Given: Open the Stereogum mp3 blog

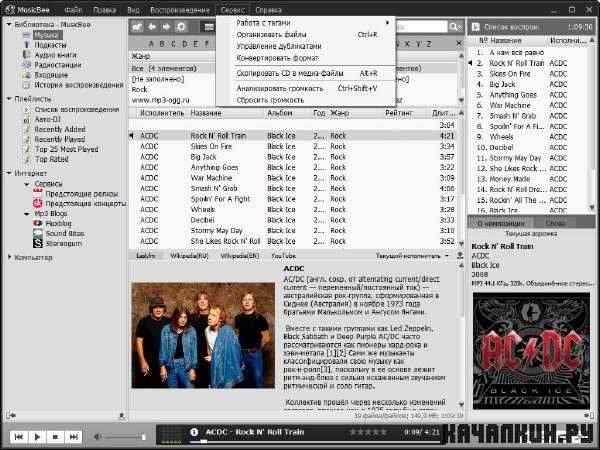Looking at the screenshot, I should click(64, 243).
